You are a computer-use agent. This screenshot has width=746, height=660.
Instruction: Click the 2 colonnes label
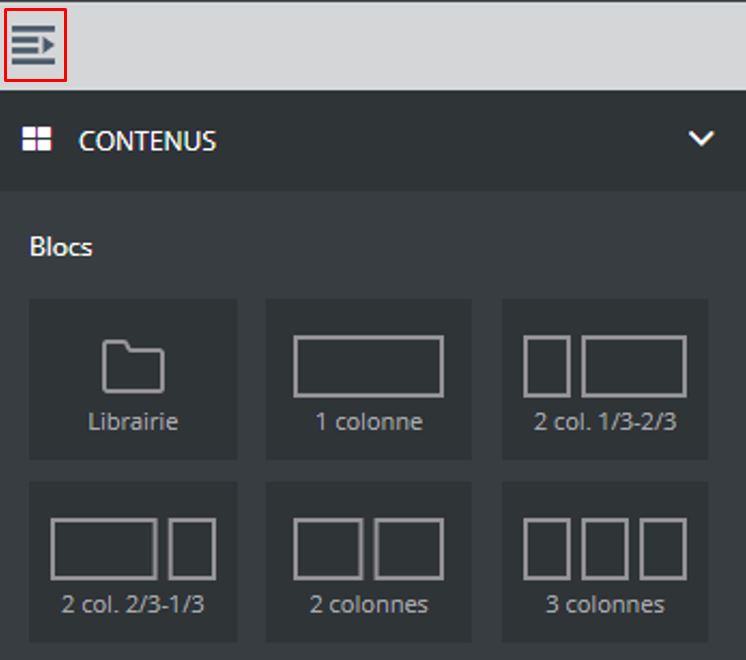tap(368, 604)
